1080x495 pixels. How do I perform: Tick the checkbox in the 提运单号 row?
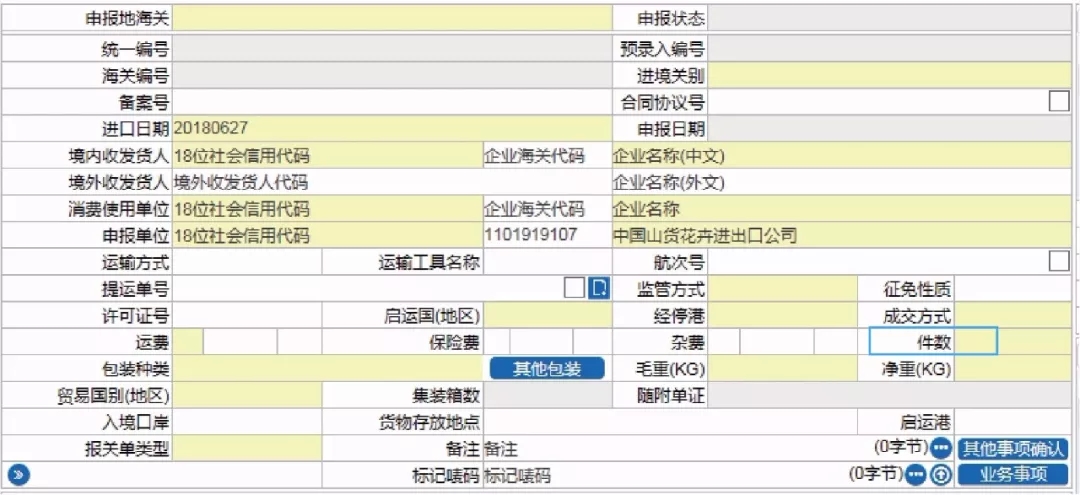[x=573, y=288]
